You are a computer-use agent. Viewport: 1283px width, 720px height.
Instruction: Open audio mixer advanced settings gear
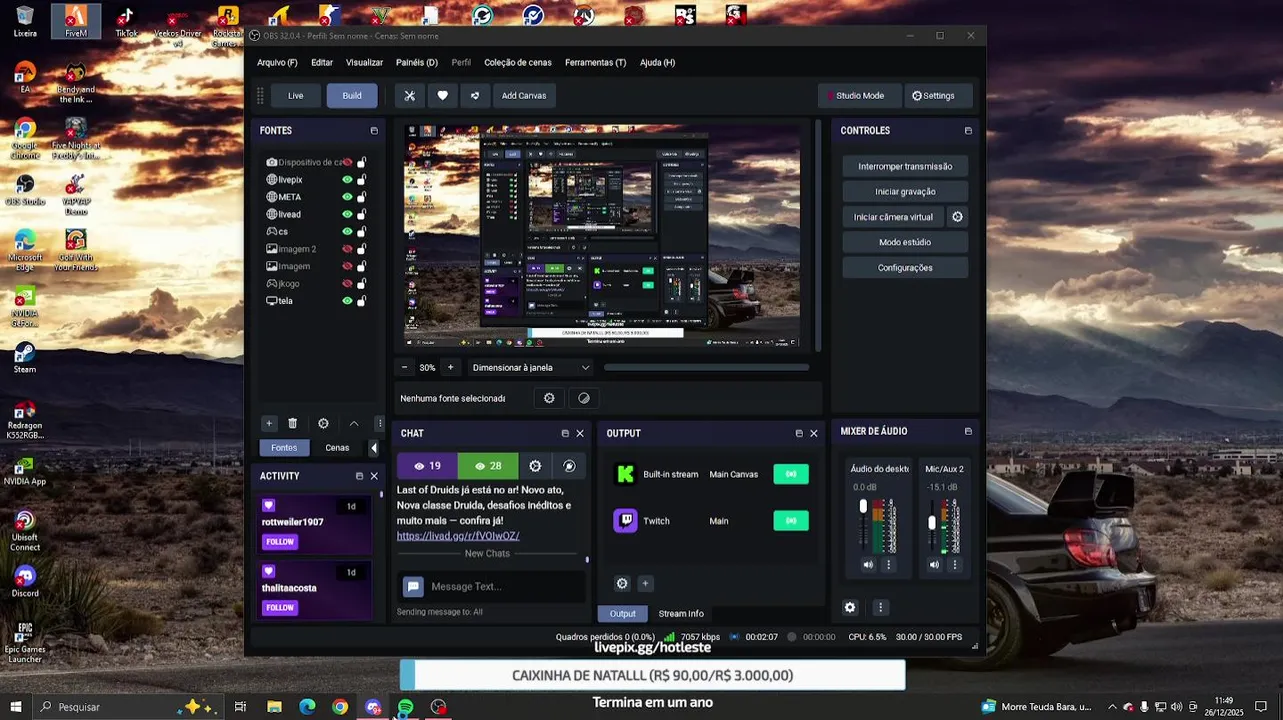point(850,607)
